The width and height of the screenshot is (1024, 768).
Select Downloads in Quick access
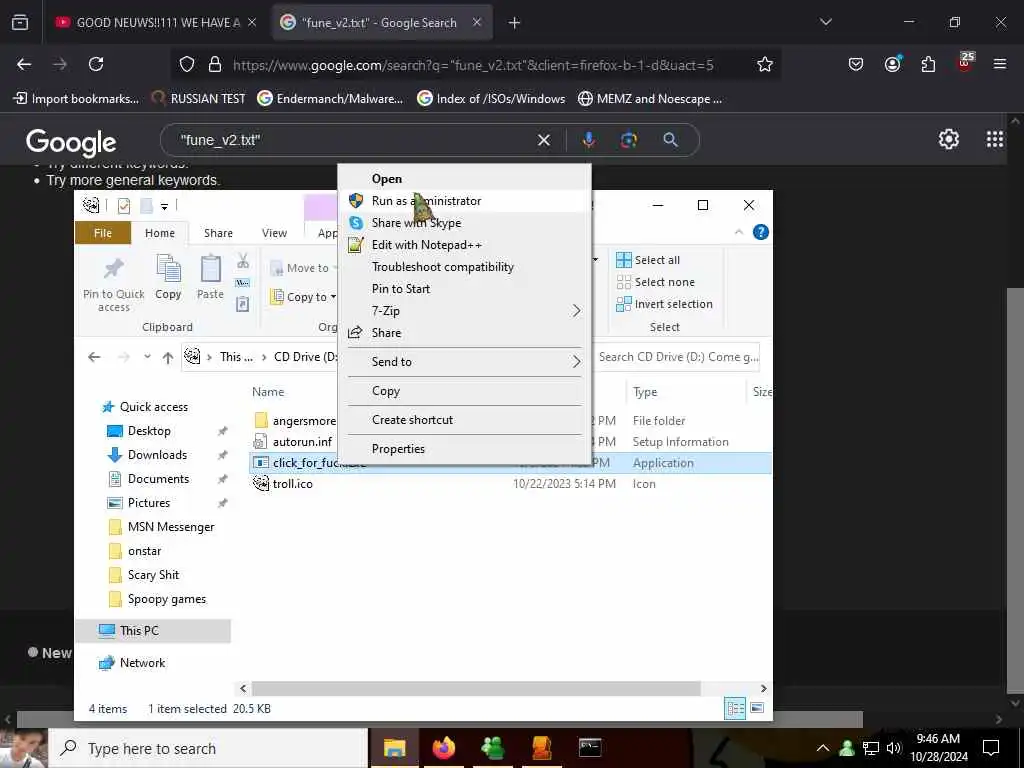[157, 455]
